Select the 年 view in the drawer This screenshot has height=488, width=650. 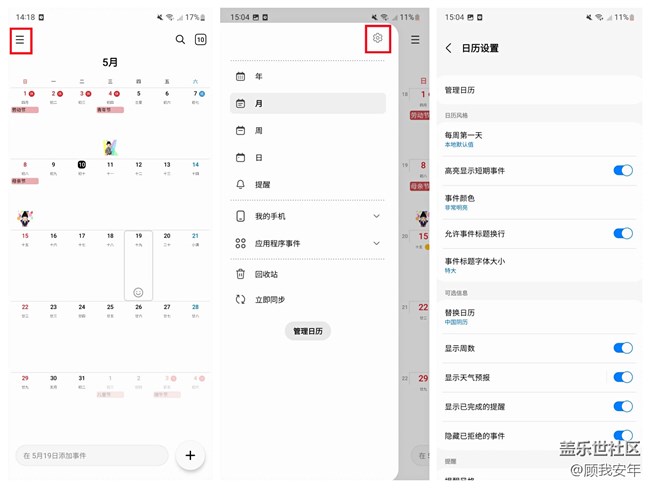[259, 76]
